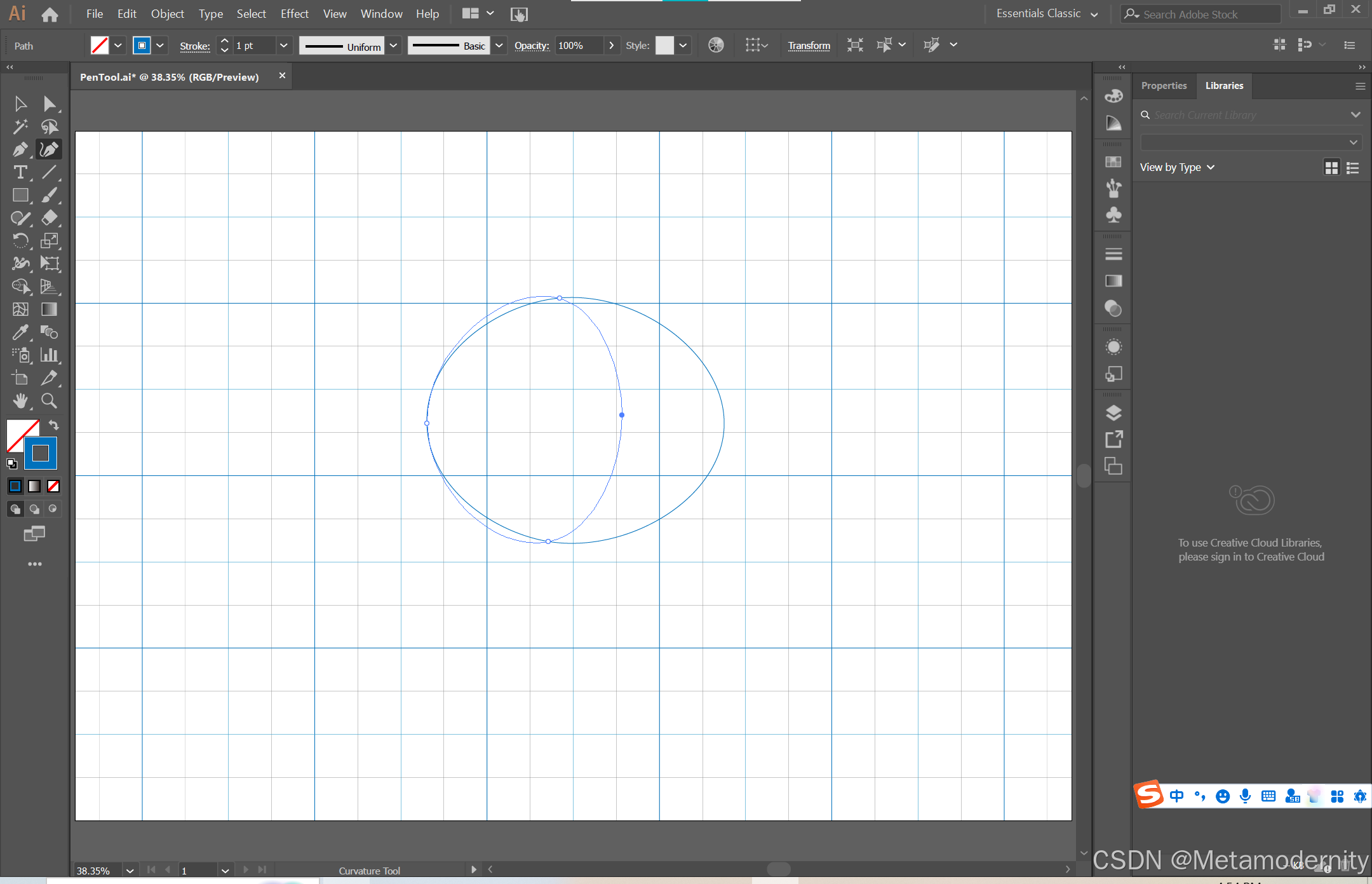The height and width of the screenshot is (884, 1372).
Task: Switch Libraries to list view
Action: pos(1353,168)
